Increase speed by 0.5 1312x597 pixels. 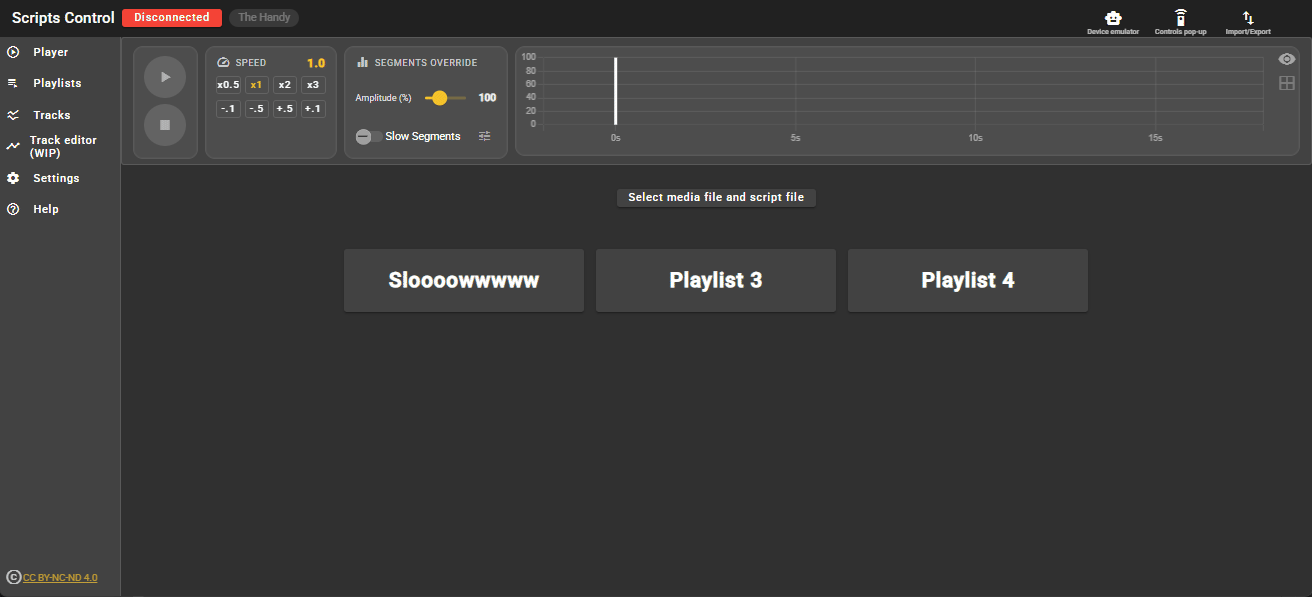pos(285,109)
